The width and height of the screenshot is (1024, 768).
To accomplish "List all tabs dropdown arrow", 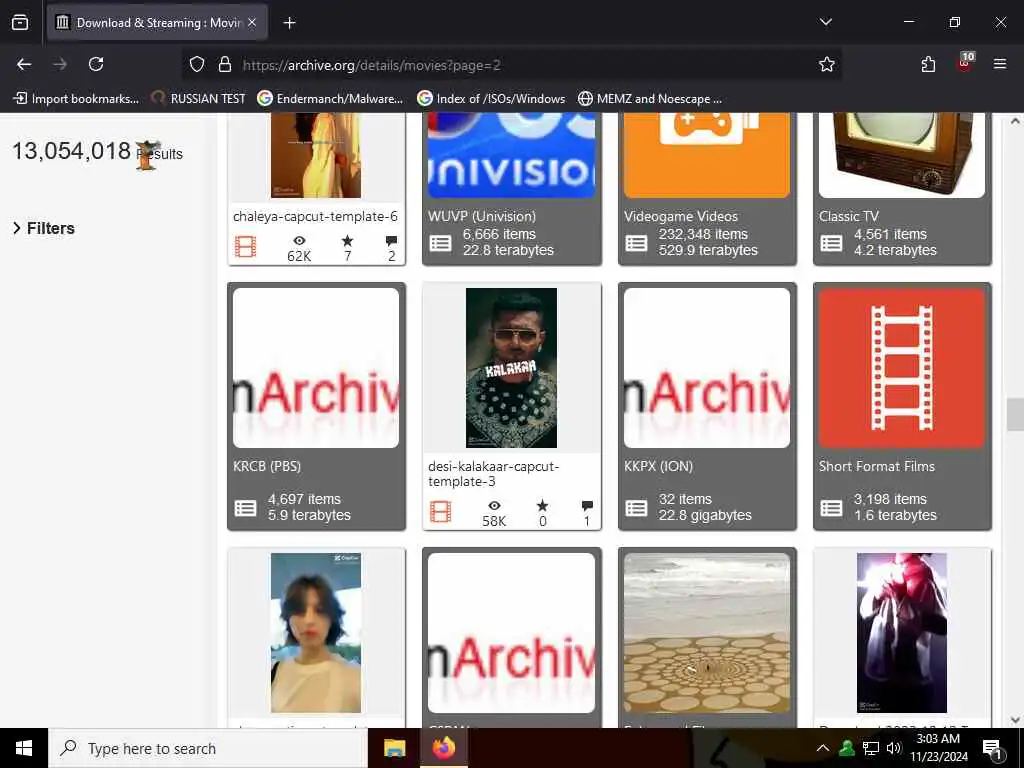I will tap(825, 22).
